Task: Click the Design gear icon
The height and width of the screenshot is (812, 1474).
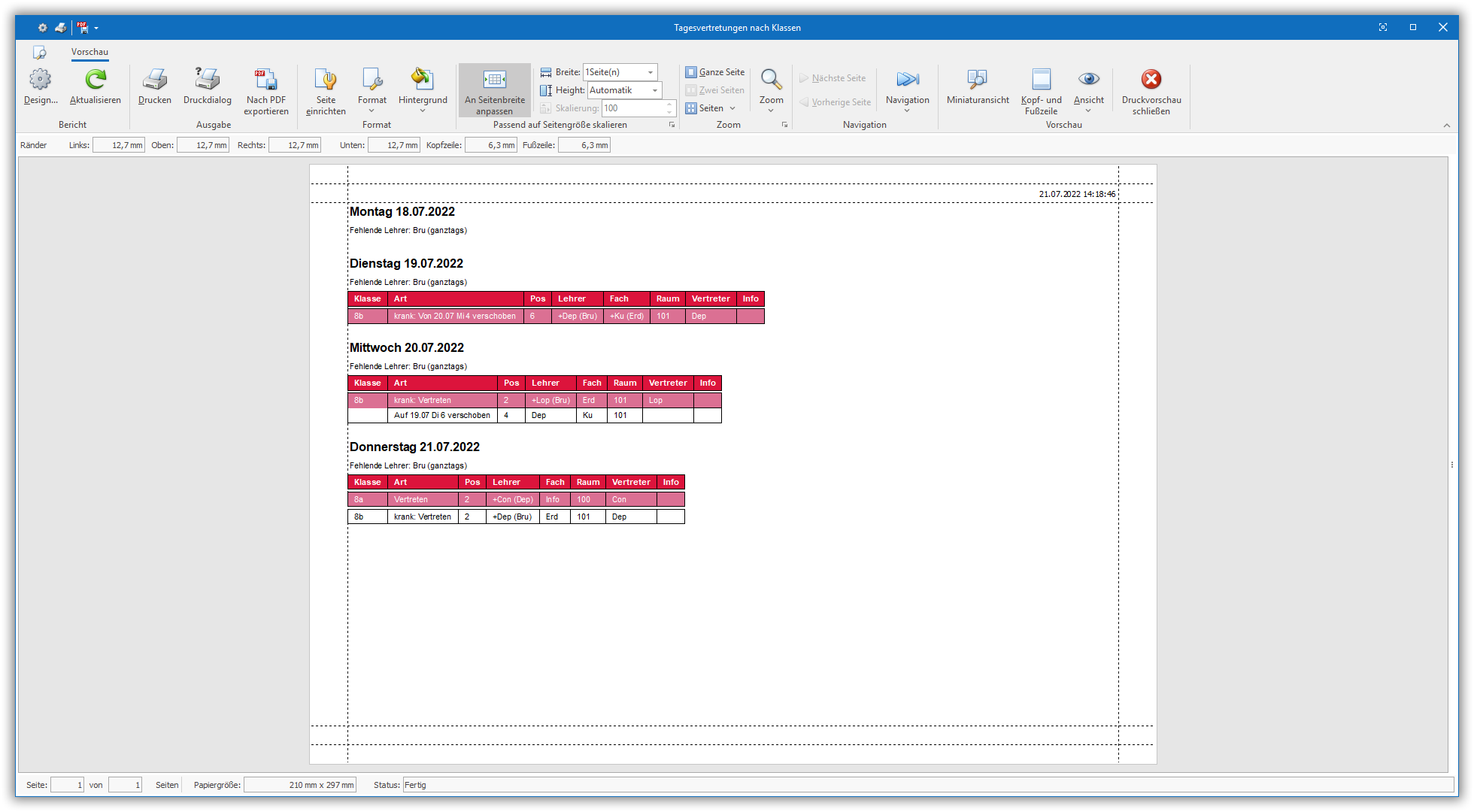Action: pos(40,80)
